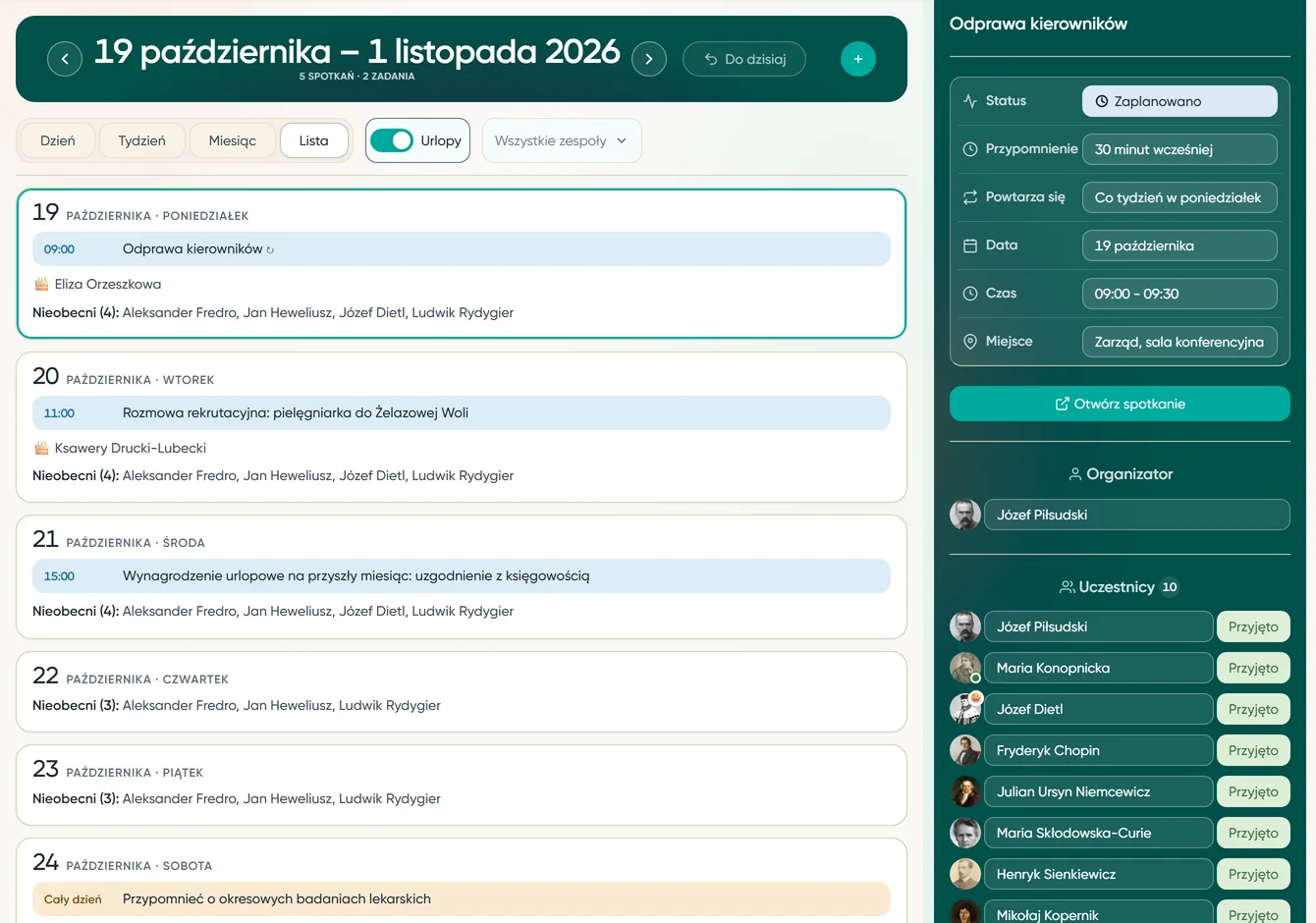Click Status pulse icon in details panel
1316x923 pixels.
970,101
